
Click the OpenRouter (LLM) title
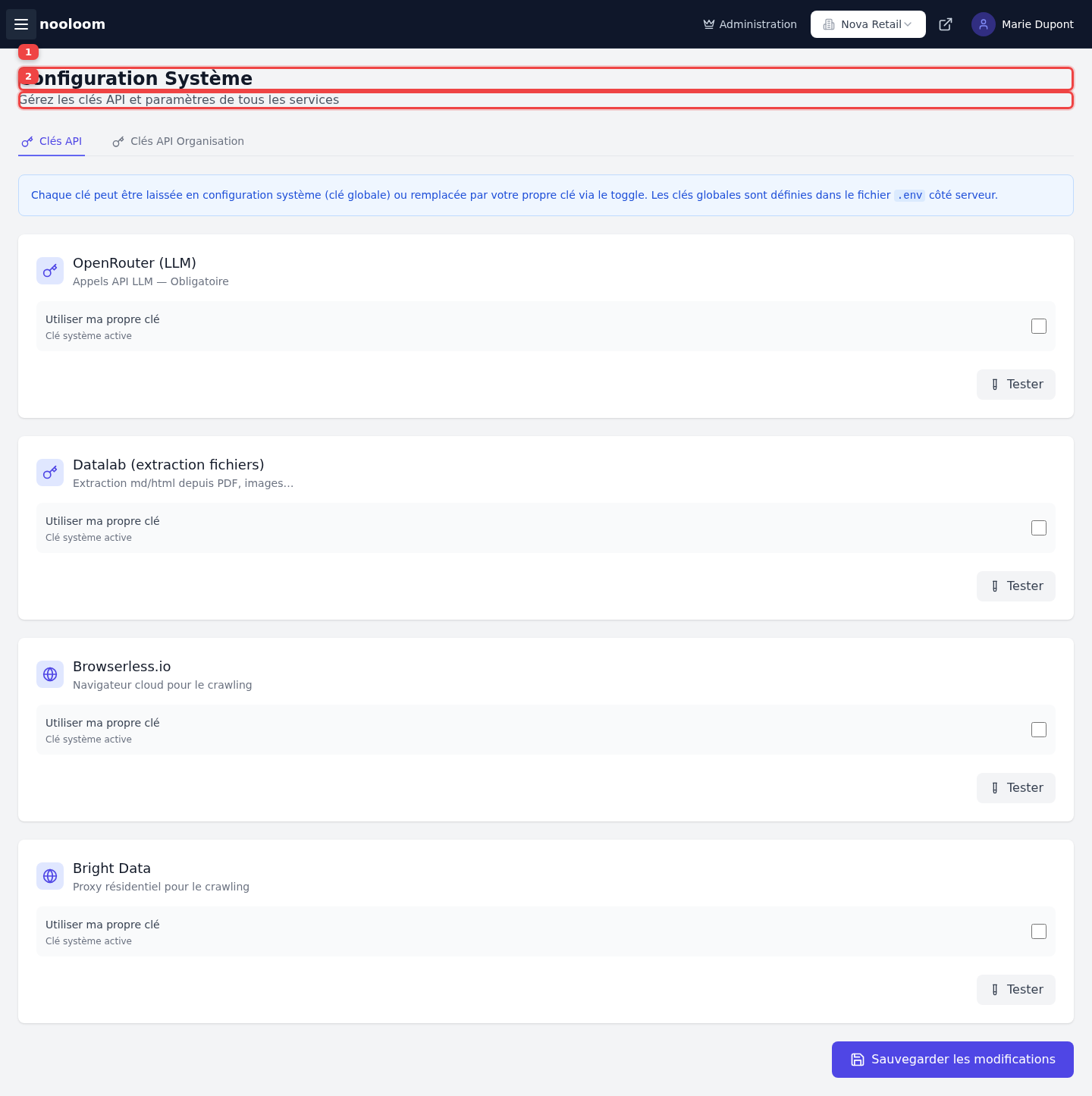tap(134, 263)
